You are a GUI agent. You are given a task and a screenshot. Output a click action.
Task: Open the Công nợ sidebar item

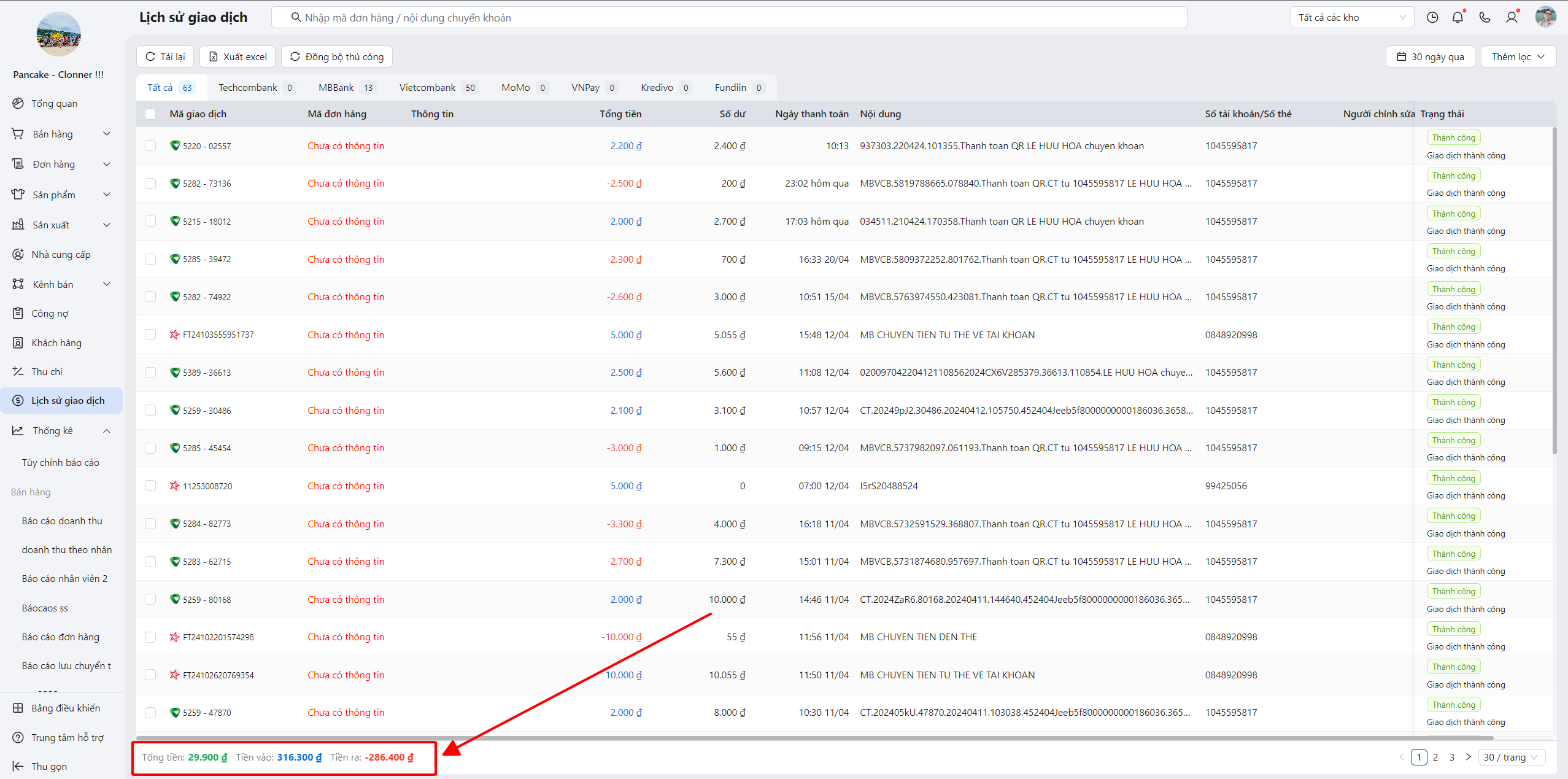click(x=50, y=313)
